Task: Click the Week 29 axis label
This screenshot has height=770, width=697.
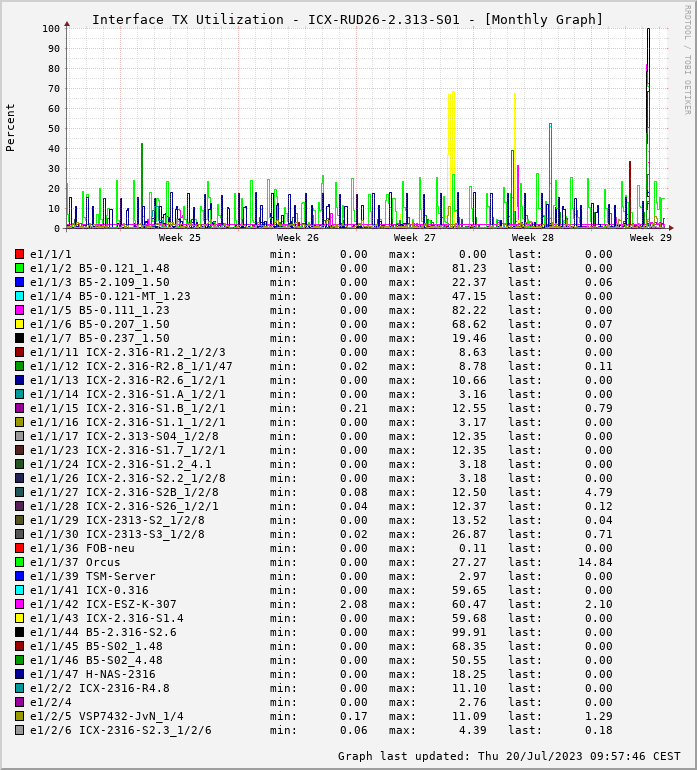Action: 650,238
